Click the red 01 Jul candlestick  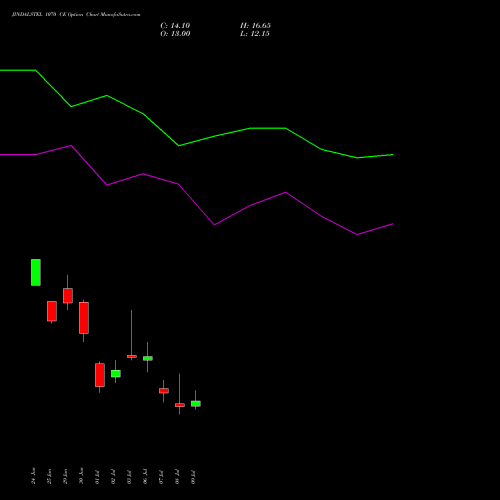tap(100, 375)
